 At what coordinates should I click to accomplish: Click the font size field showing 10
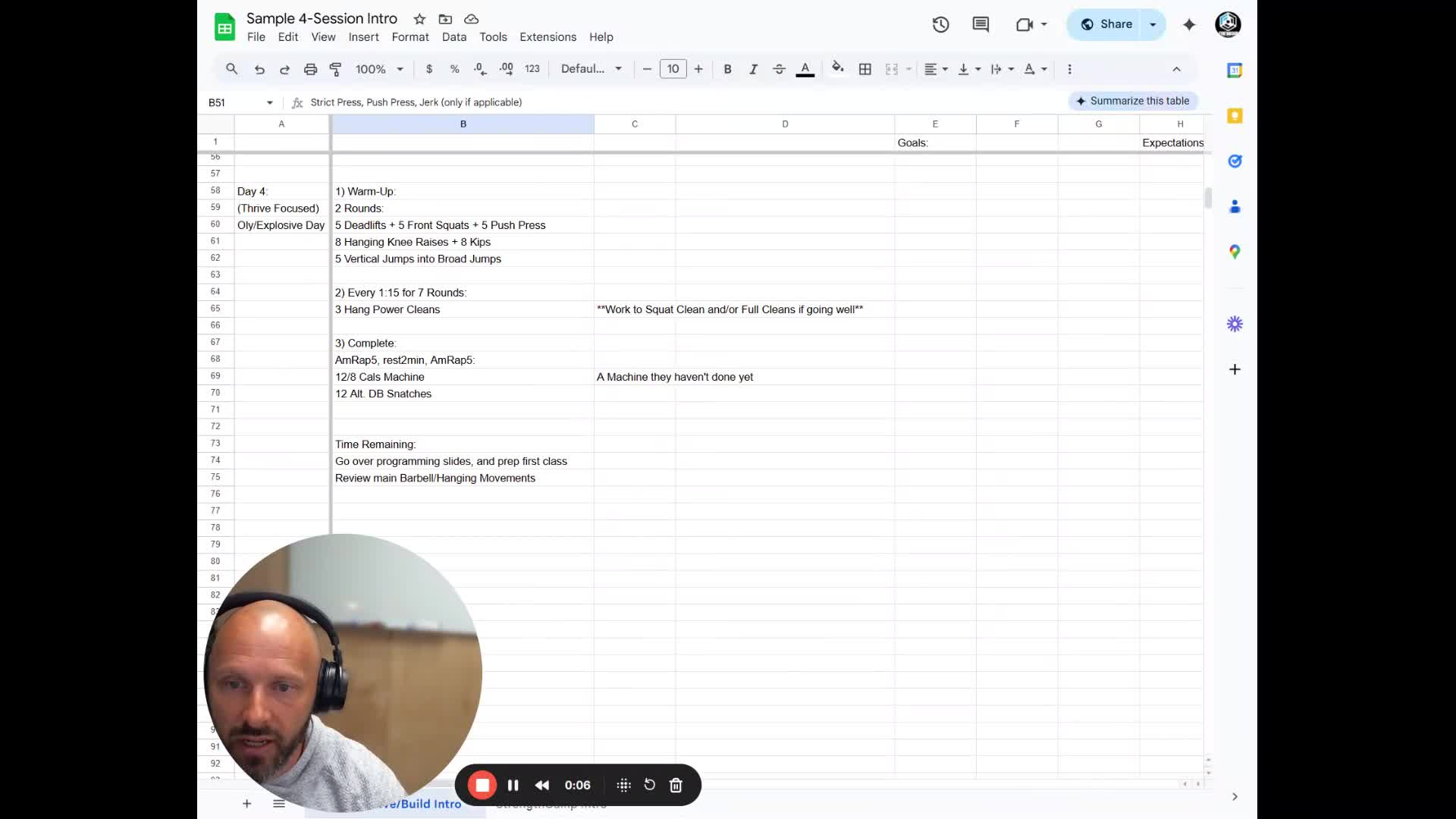click(673, 69)
